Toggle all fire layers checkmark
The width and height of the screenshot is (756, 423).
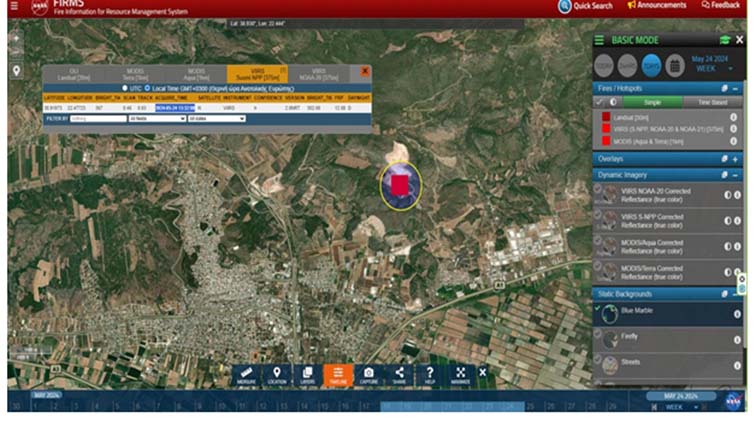point(599,102)
